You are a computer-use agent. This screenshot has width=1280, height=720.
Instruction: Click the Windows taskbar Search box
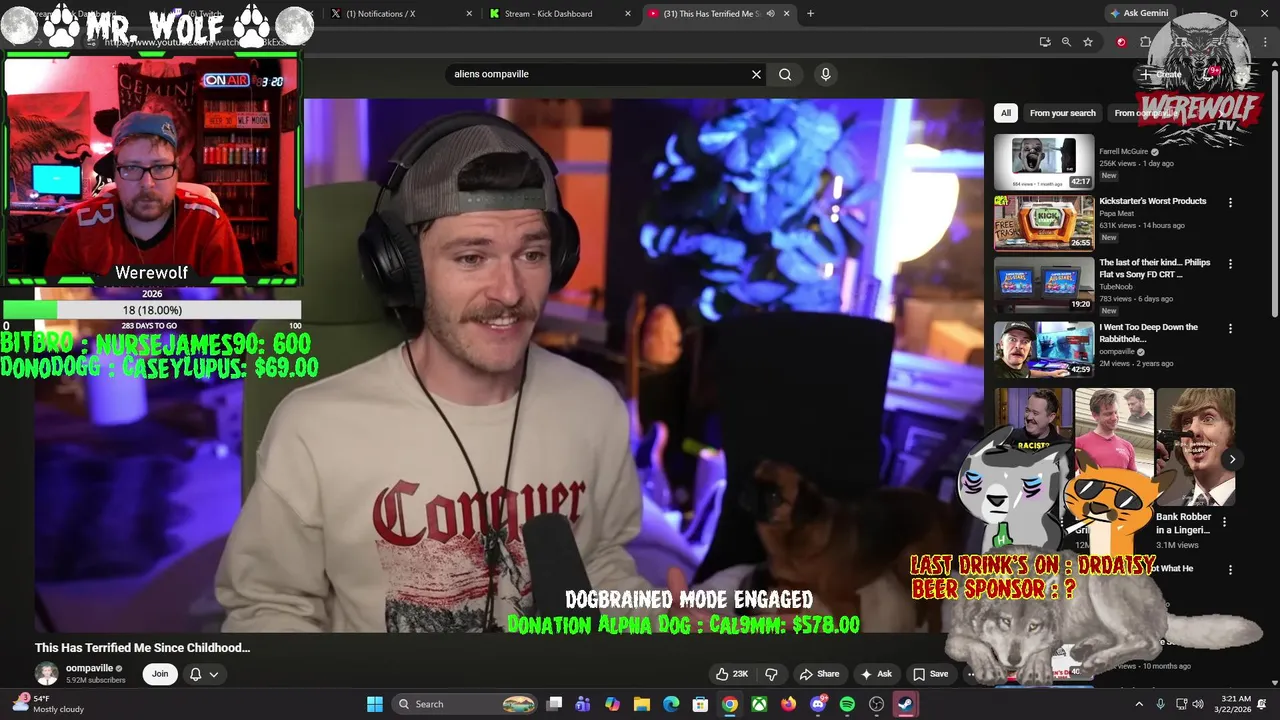coord(465,704)
